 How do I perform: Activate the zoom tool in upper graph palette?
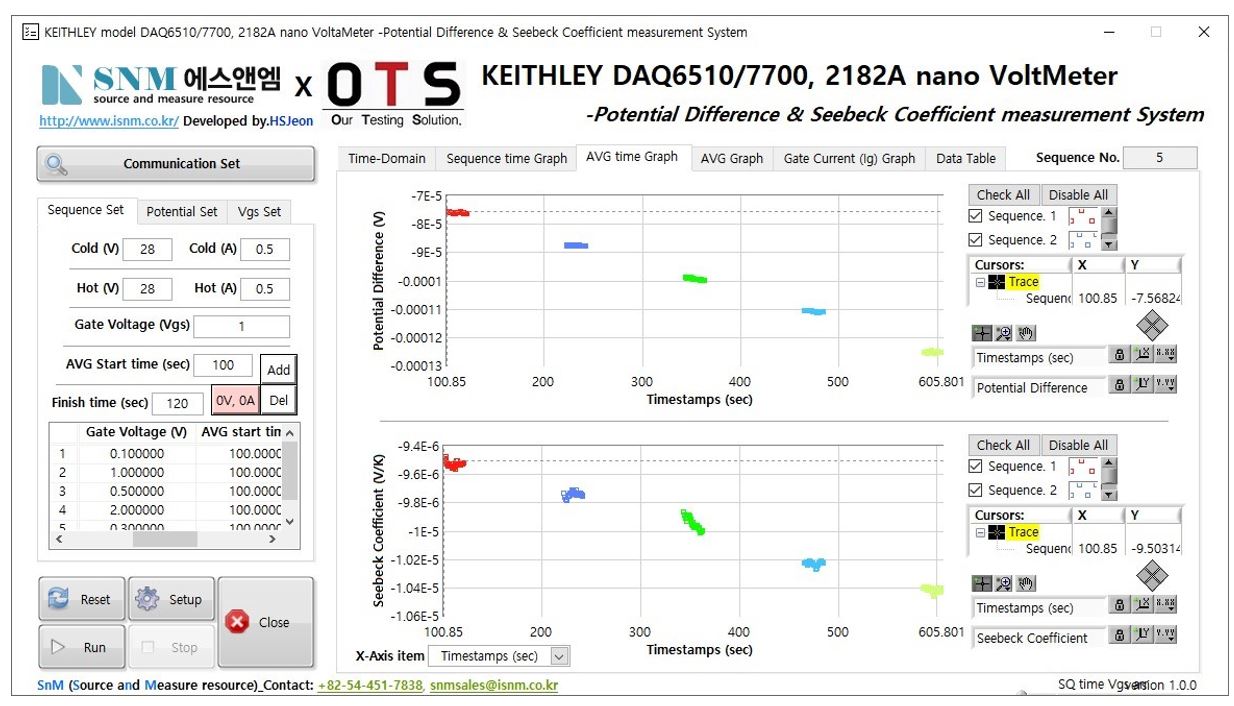(x=1004, y=333)
